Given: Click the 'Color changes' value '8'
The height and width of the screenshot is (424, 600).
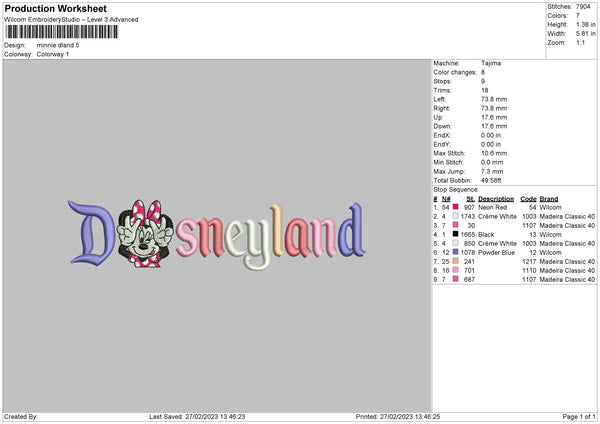Looking at the screenshot, I should (483, 72).
